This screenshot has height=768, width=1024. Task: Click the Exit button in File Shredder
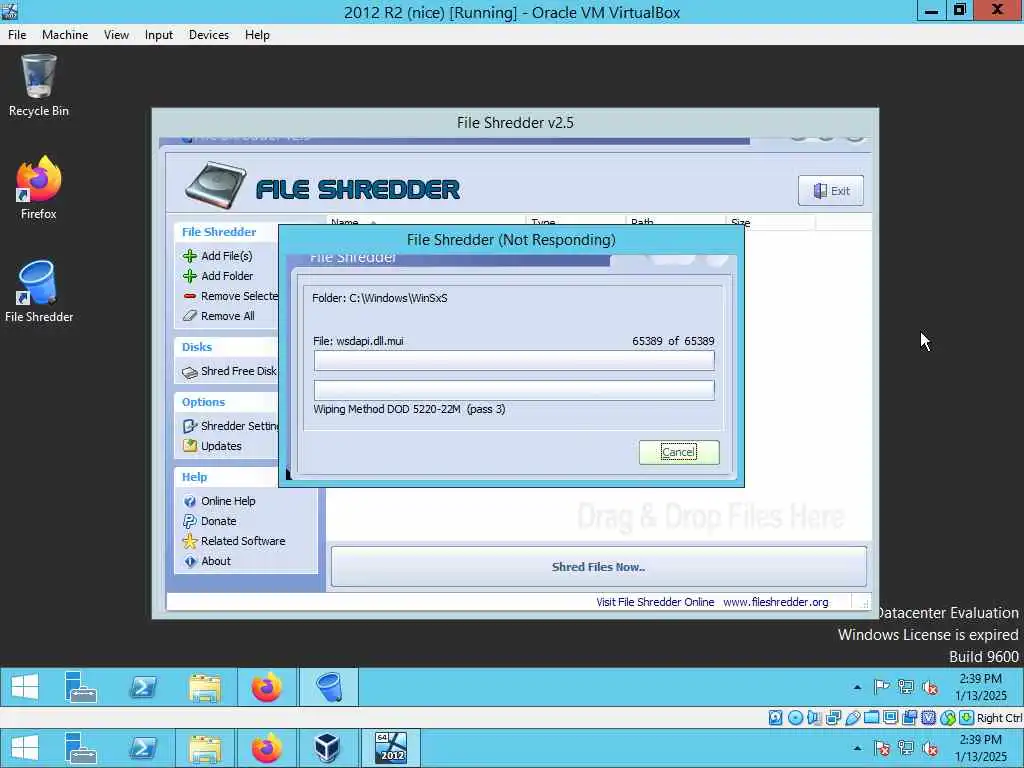click(831, 191)
